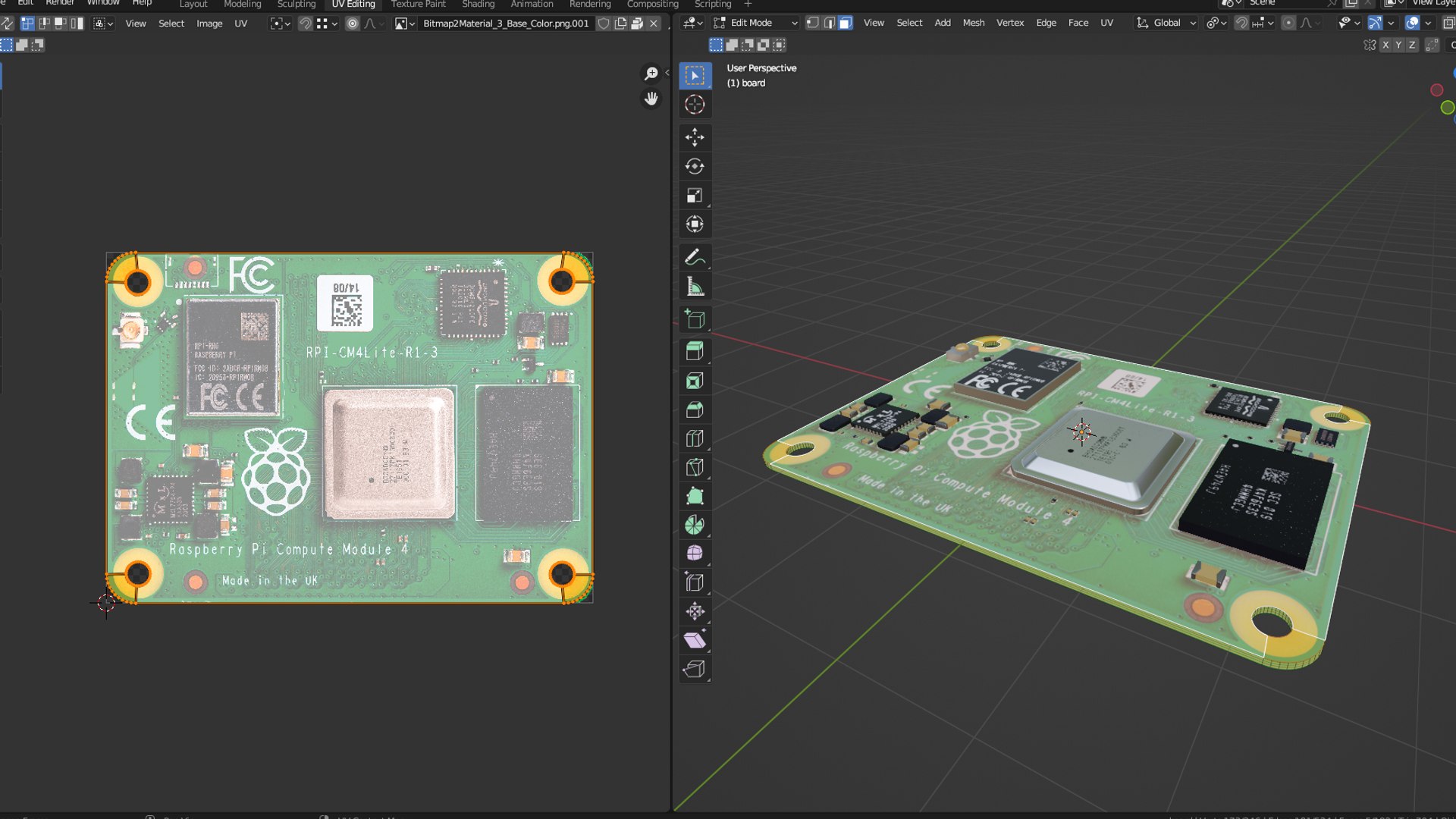Choose the Spin tool

pos(695,525)
